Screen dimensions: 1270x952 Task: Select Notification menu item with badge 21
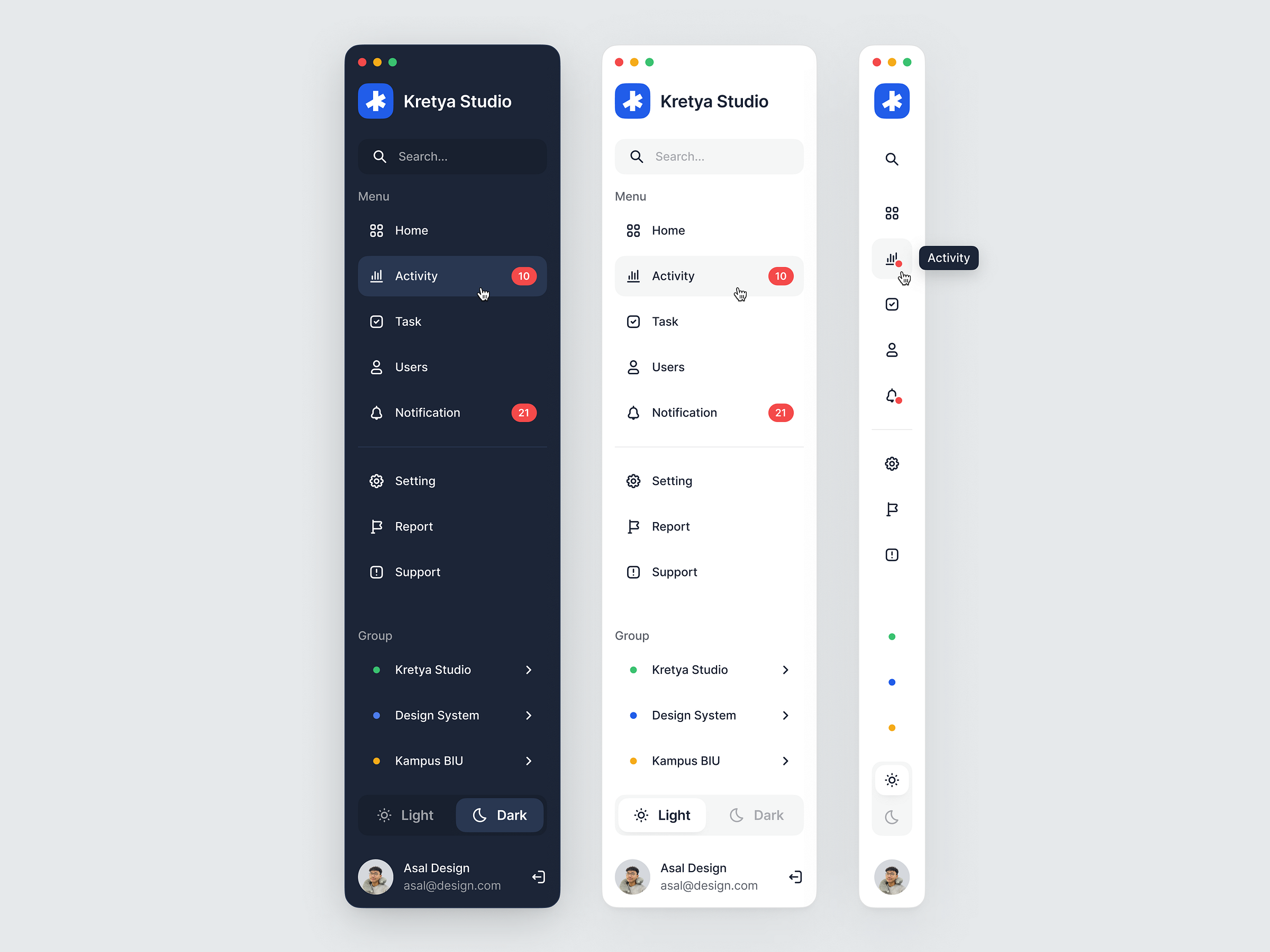(x=451, y=411)
